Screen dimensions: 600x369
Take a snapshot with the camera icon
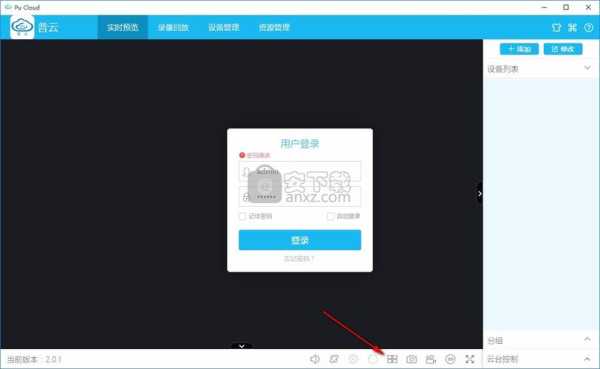412,359
